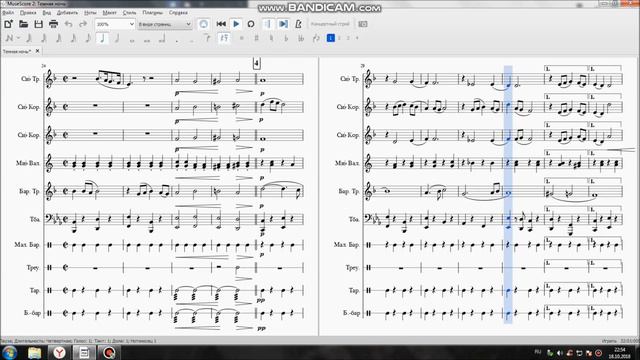640x360 pixels.
Task: Add a tie with the tie icon
Action: (207, 38)
